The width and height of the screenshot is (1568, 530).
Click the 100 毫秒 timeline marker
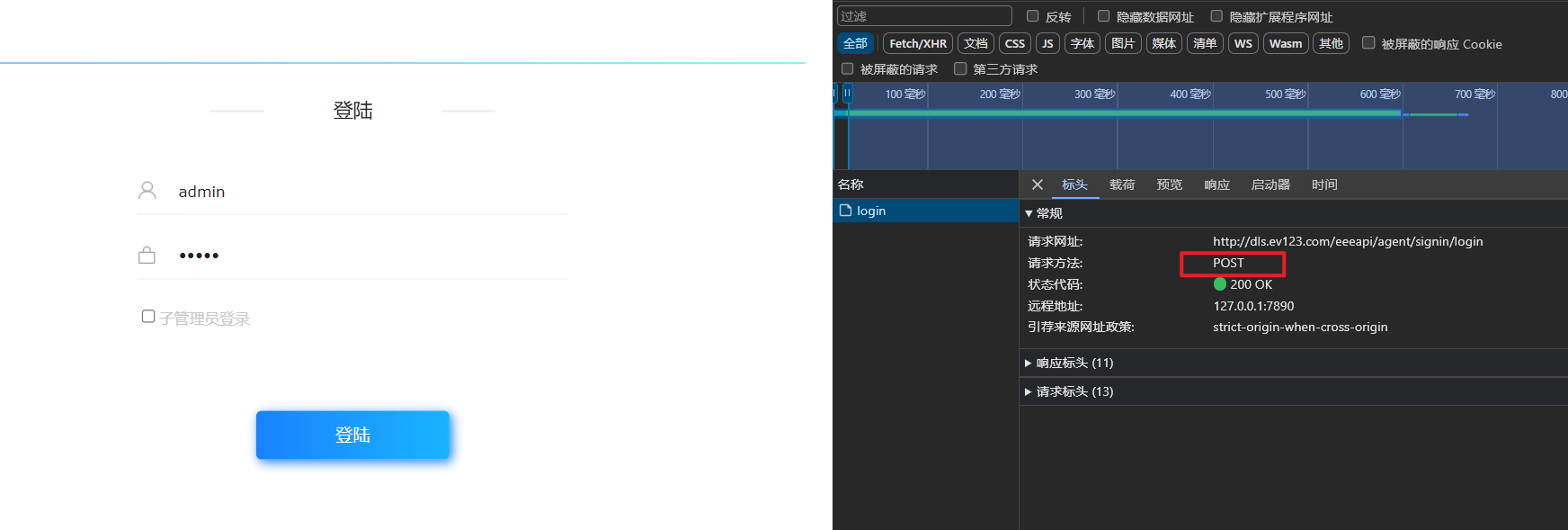(x=904, y=94)
